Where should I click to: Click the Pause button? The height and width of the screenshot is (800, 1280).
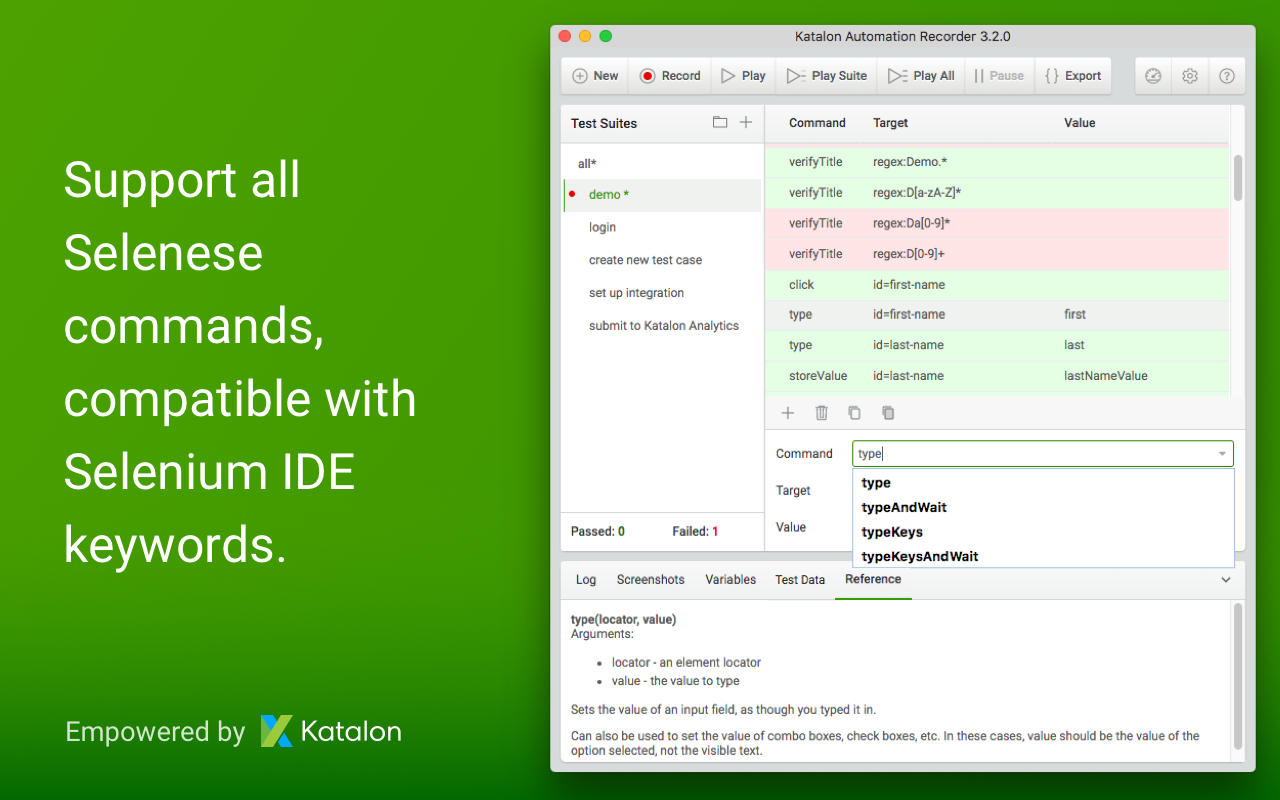tap(999, 76)
